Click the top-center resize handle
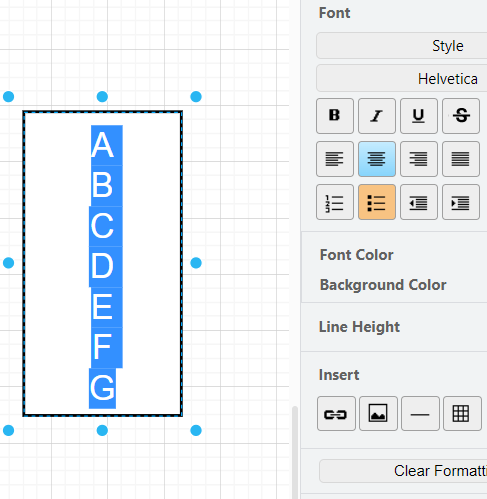 (x=102, y=97)
